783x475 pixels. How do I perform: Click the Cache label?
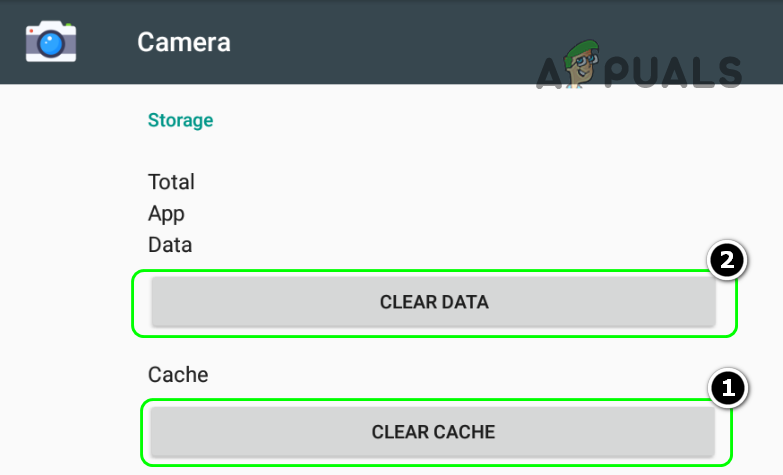pyautogui.click(x=178, y=375)
